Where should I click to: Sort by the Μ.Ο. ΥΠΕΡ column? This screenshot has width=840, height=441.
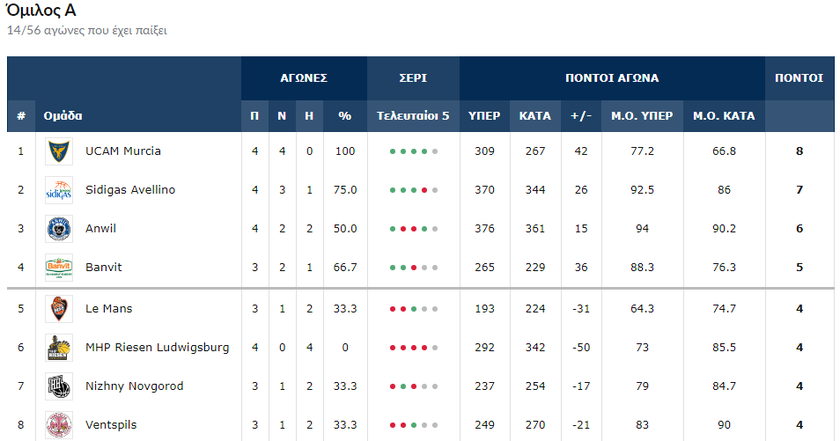644,116
